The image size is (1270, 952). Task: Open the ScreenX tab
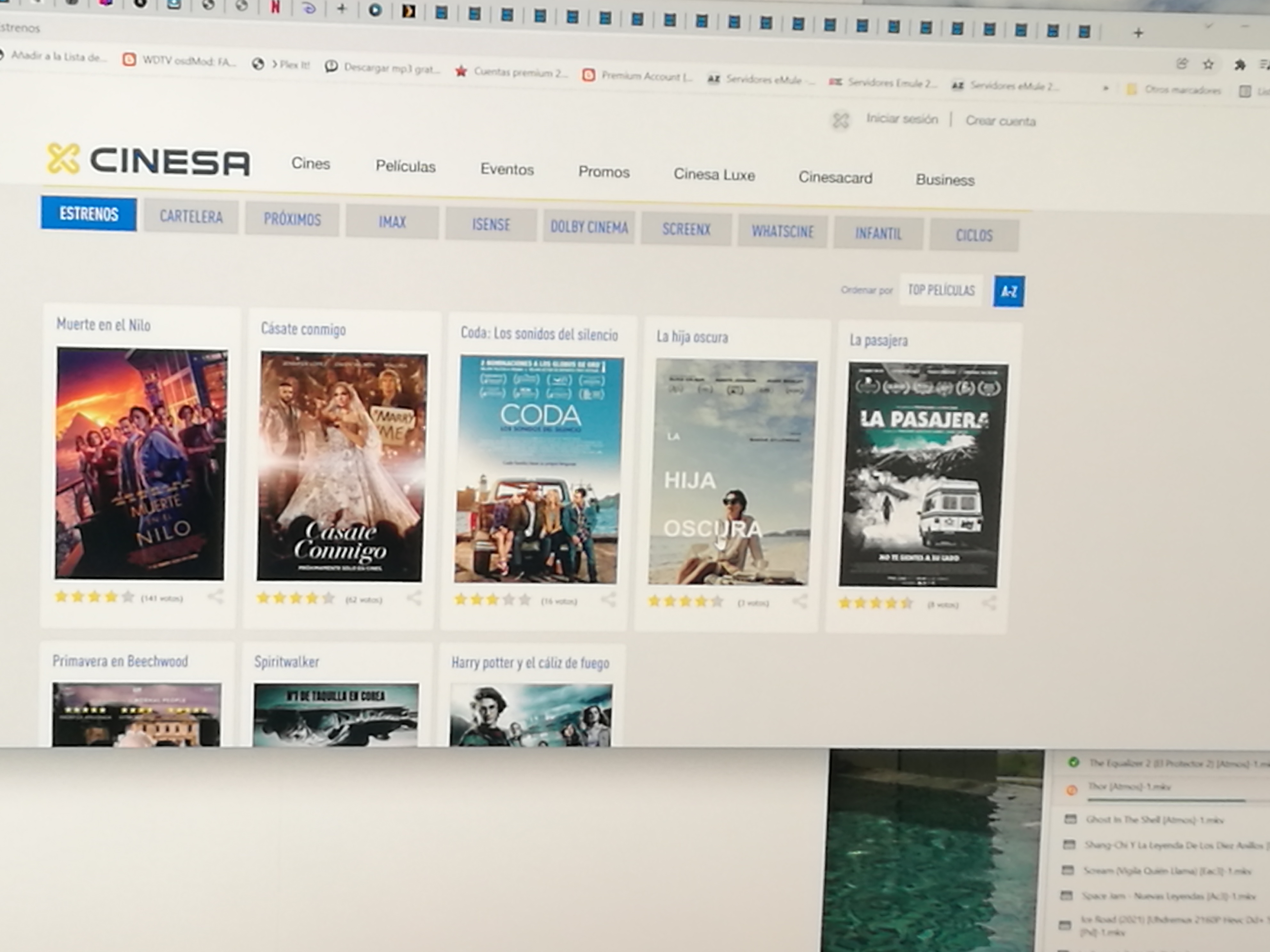[x=686, y=230]
